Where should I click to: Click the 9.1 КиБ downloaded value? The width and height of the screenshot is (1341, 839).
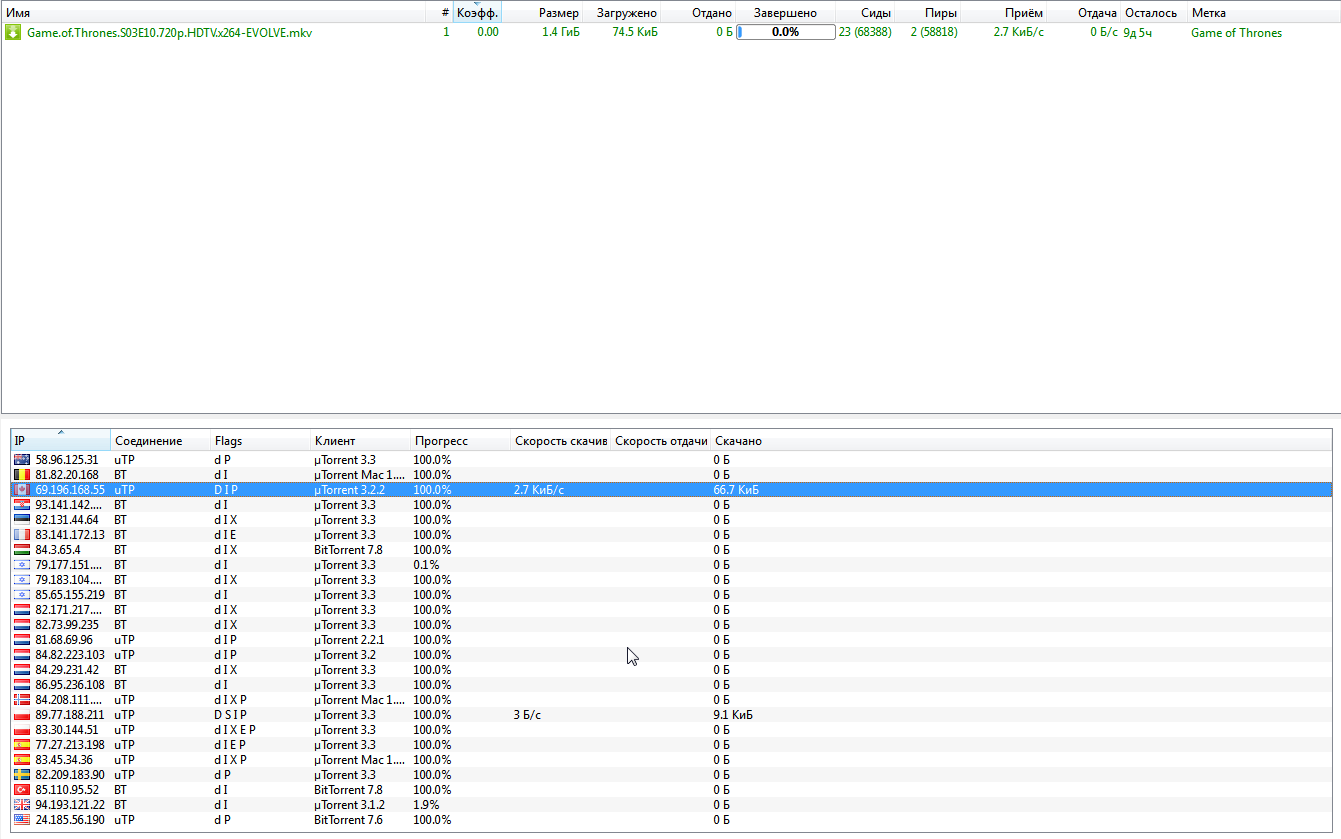[733, 715]
